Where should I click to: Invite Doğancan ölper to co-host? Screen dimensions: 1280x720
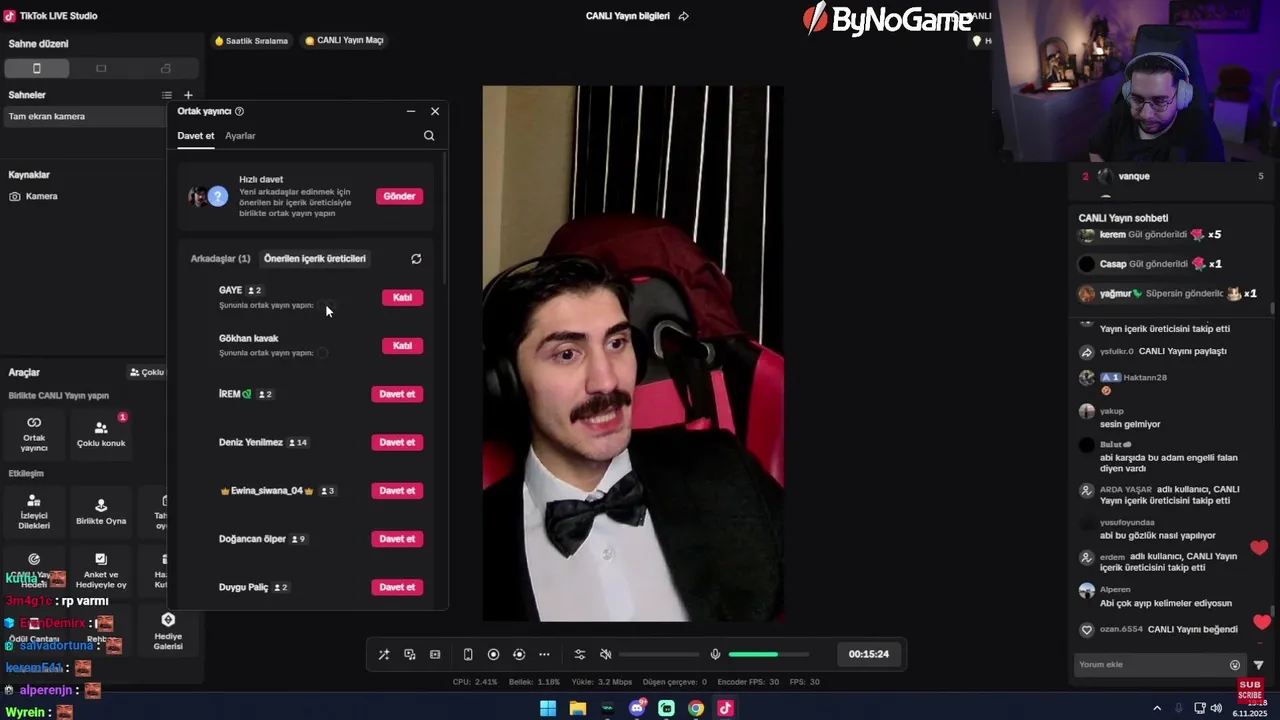click(x=397, y=539)
